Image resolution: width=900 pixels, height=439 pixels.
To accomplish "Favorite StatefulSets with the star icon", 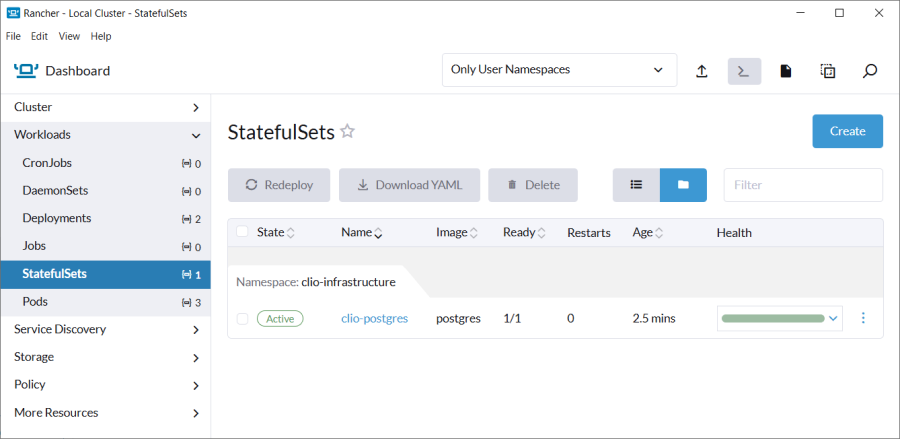I will pyautogui.click(x=348, y=131).
